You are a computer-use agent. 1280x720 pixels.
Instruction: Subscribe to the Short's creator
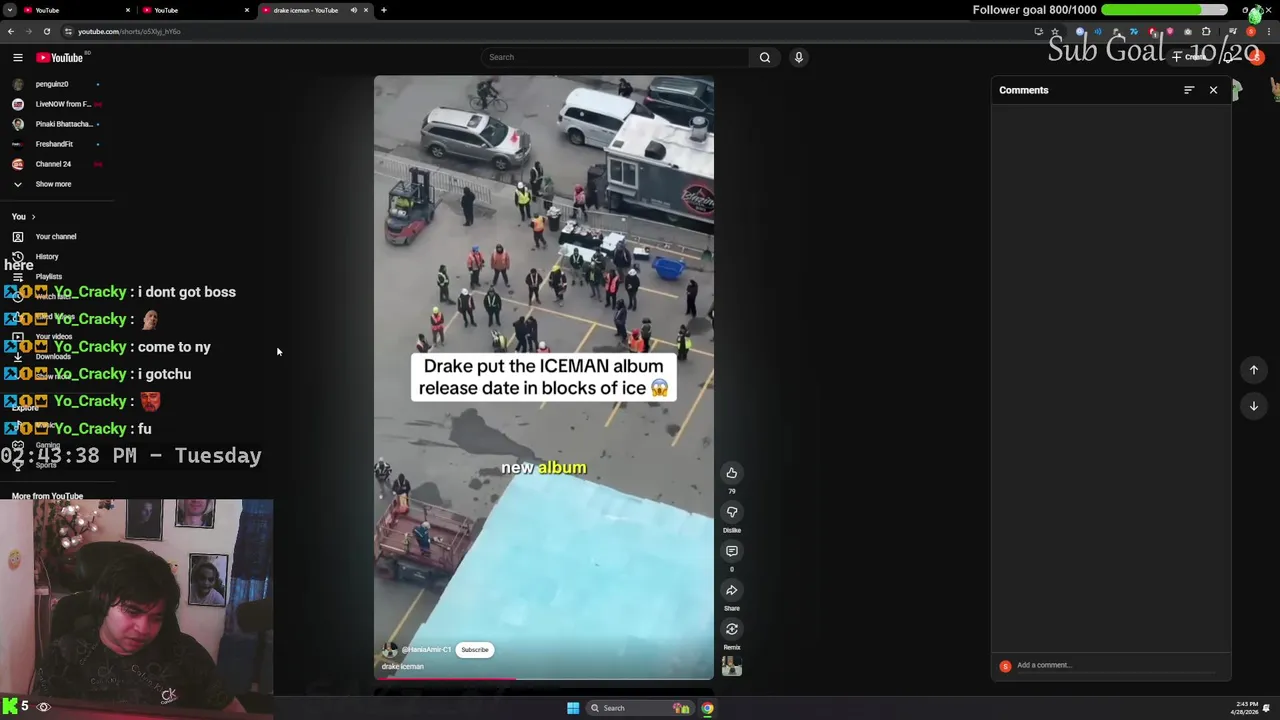pyautogui.click(x=475, y=650)
